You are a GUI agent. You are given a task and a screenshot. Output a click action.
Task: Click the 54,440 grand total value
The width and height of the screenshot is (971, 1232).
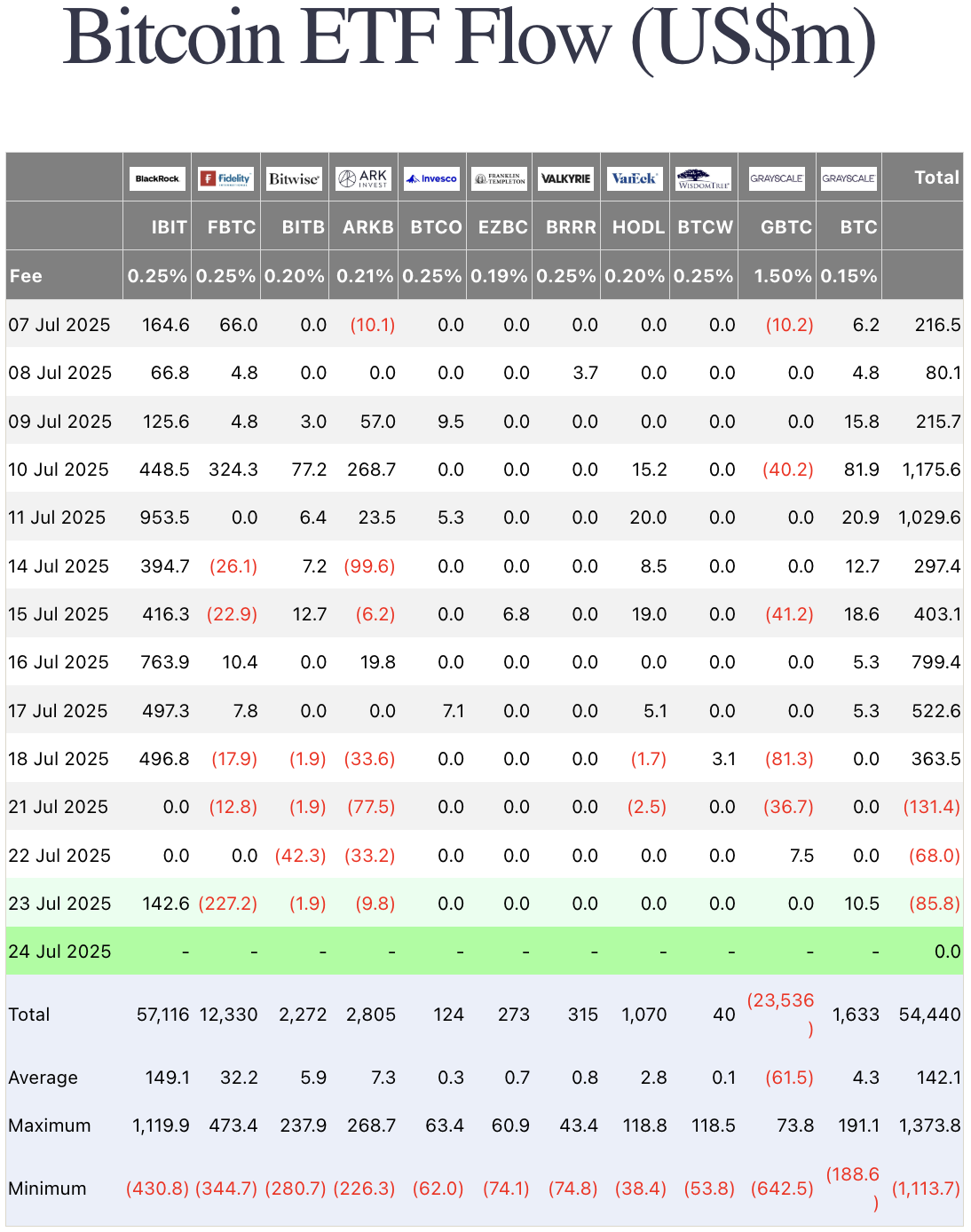tap(929, 1015)
